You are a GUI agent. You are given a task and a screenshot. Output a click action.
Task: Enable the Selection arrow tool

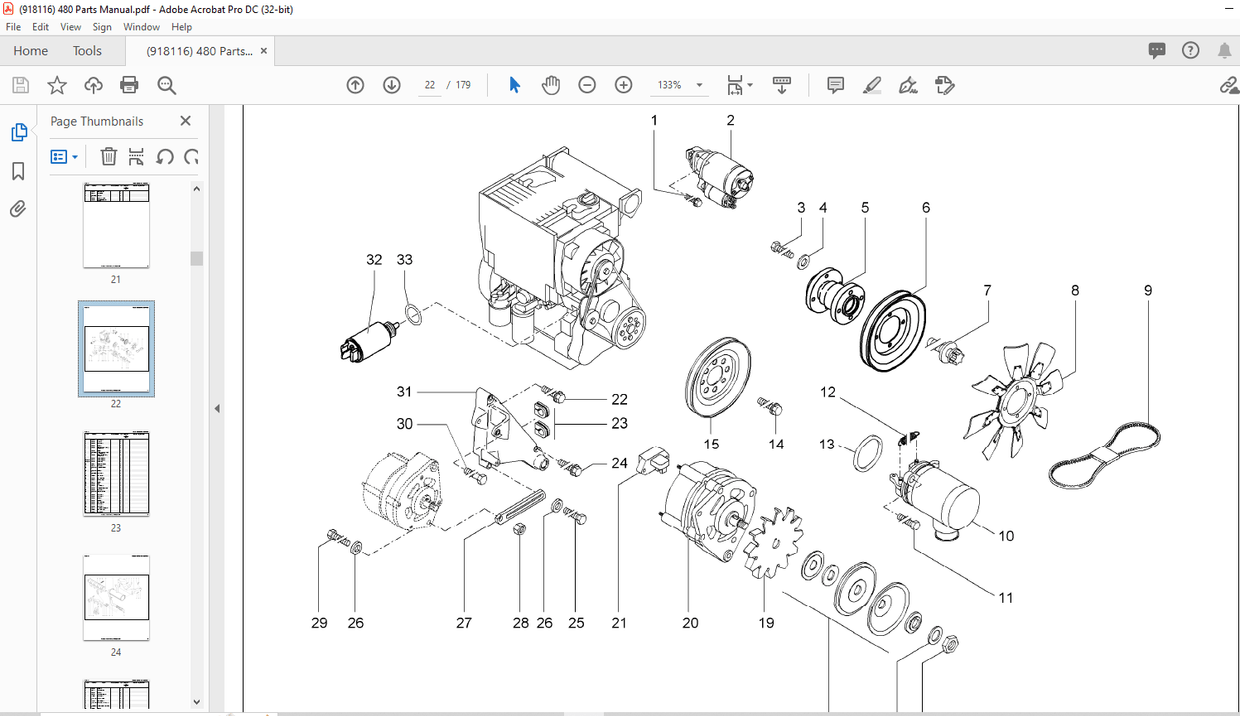[514, 85]
